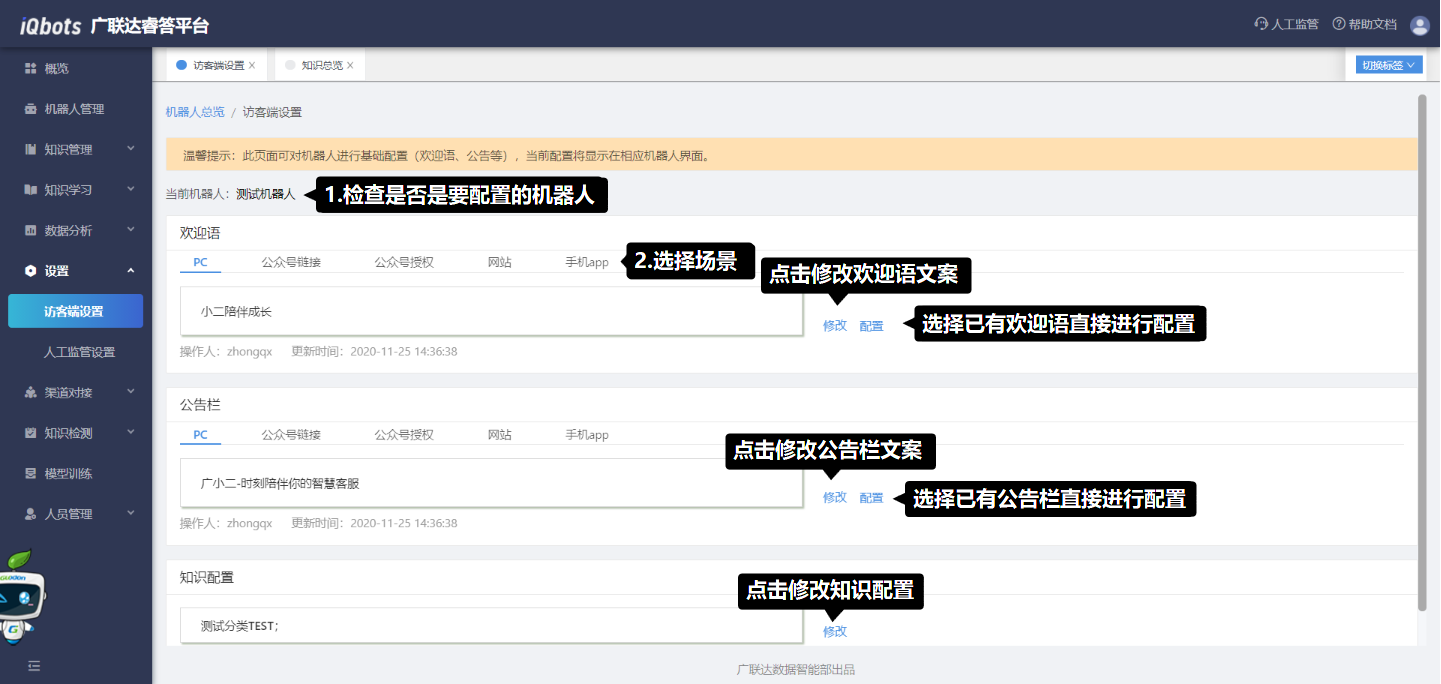This screenshot has width=1441, height=684.
Task: Click the 模型训练 model training icon
Action: pyautogui.click(x=31, y=473)
